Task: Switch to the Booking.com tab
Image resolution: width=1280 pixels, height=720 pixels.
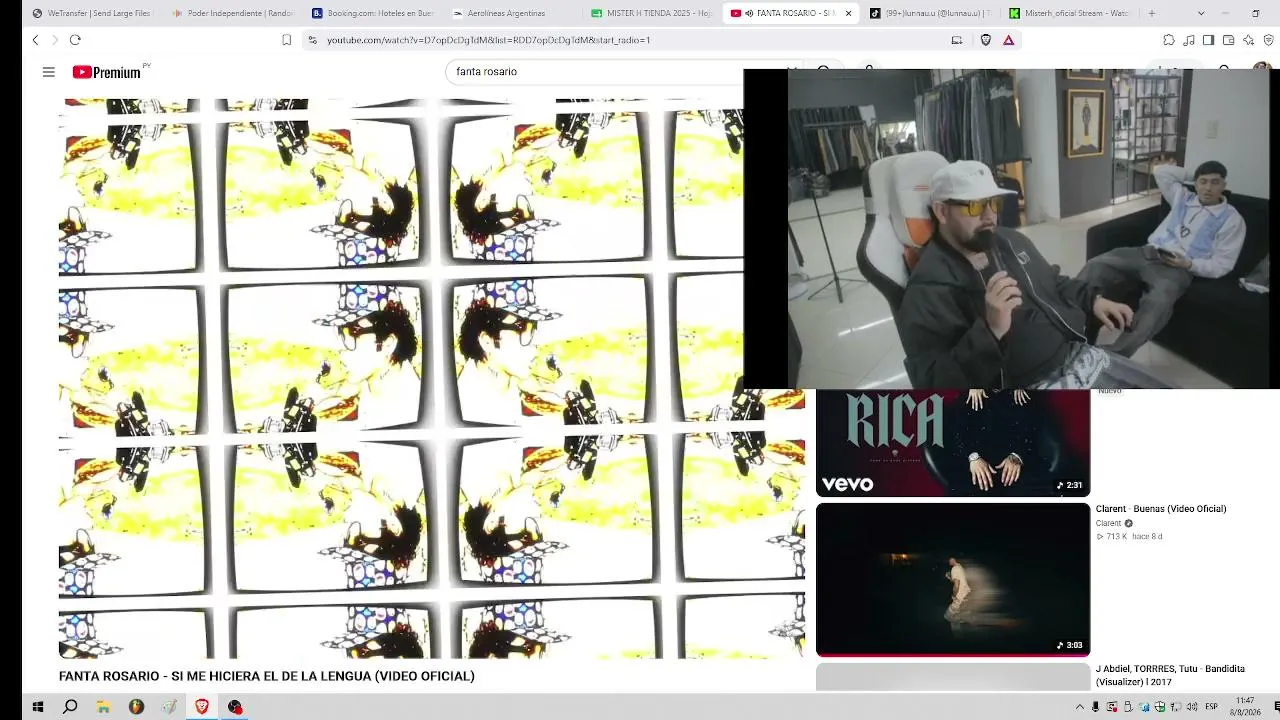Action: coord(373,13)
